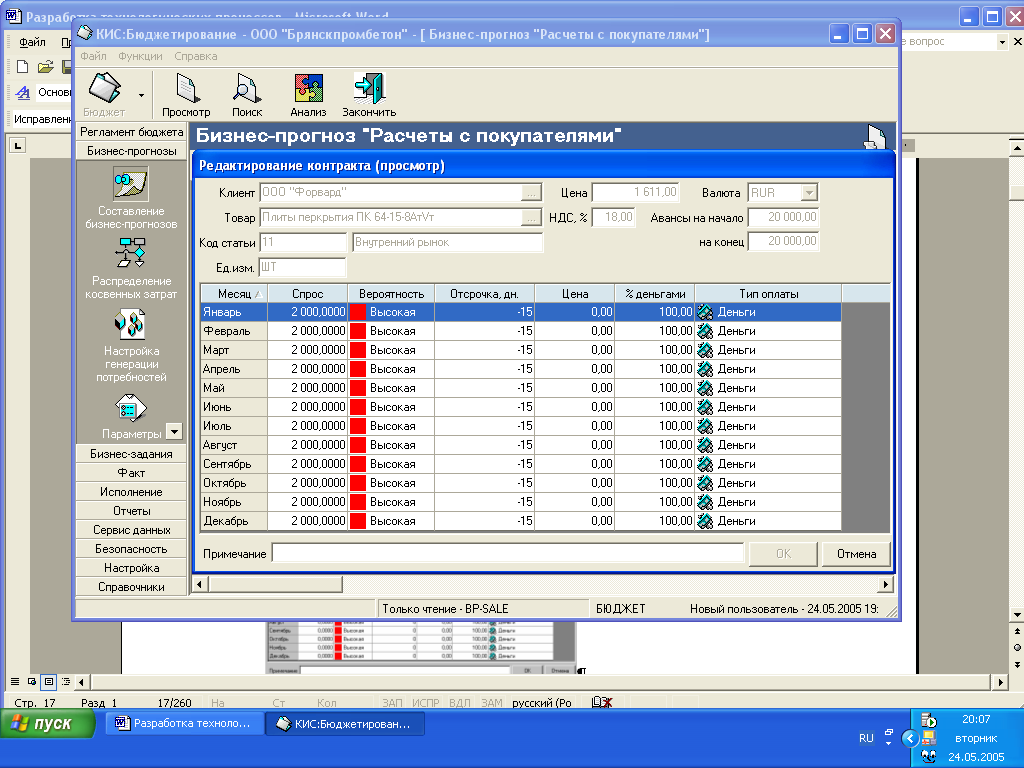
Task: Open the Анализ puzzle icon
Action: tap(308, 91)
